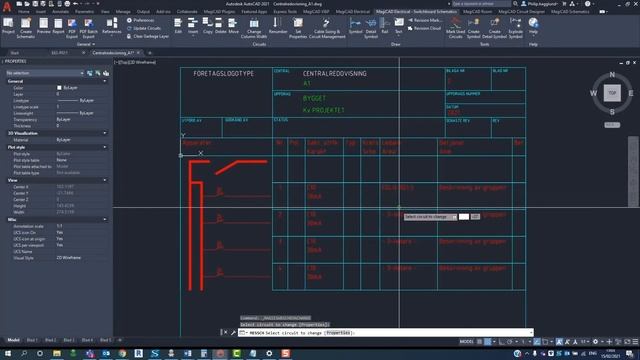Open the No selection object dropdown
Screen dimensions: 640x360
click(45, 73)
